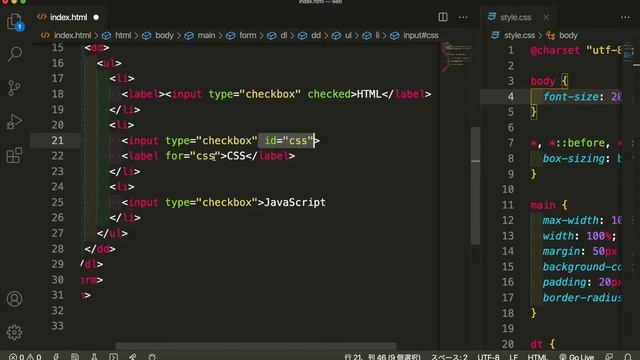Click the style.css minimap
Screen dimensions: 640x360
tap(629, 53)
